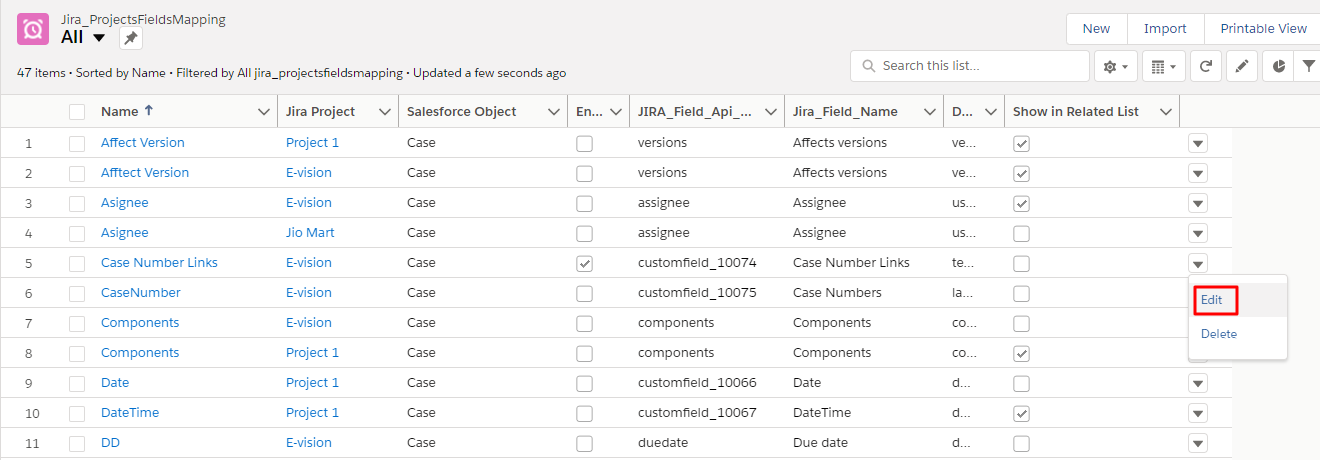Open Show in Related List column dropdown
Image resolution: width=1320 pixels, height=460 pixels.
click(1166, 112)
